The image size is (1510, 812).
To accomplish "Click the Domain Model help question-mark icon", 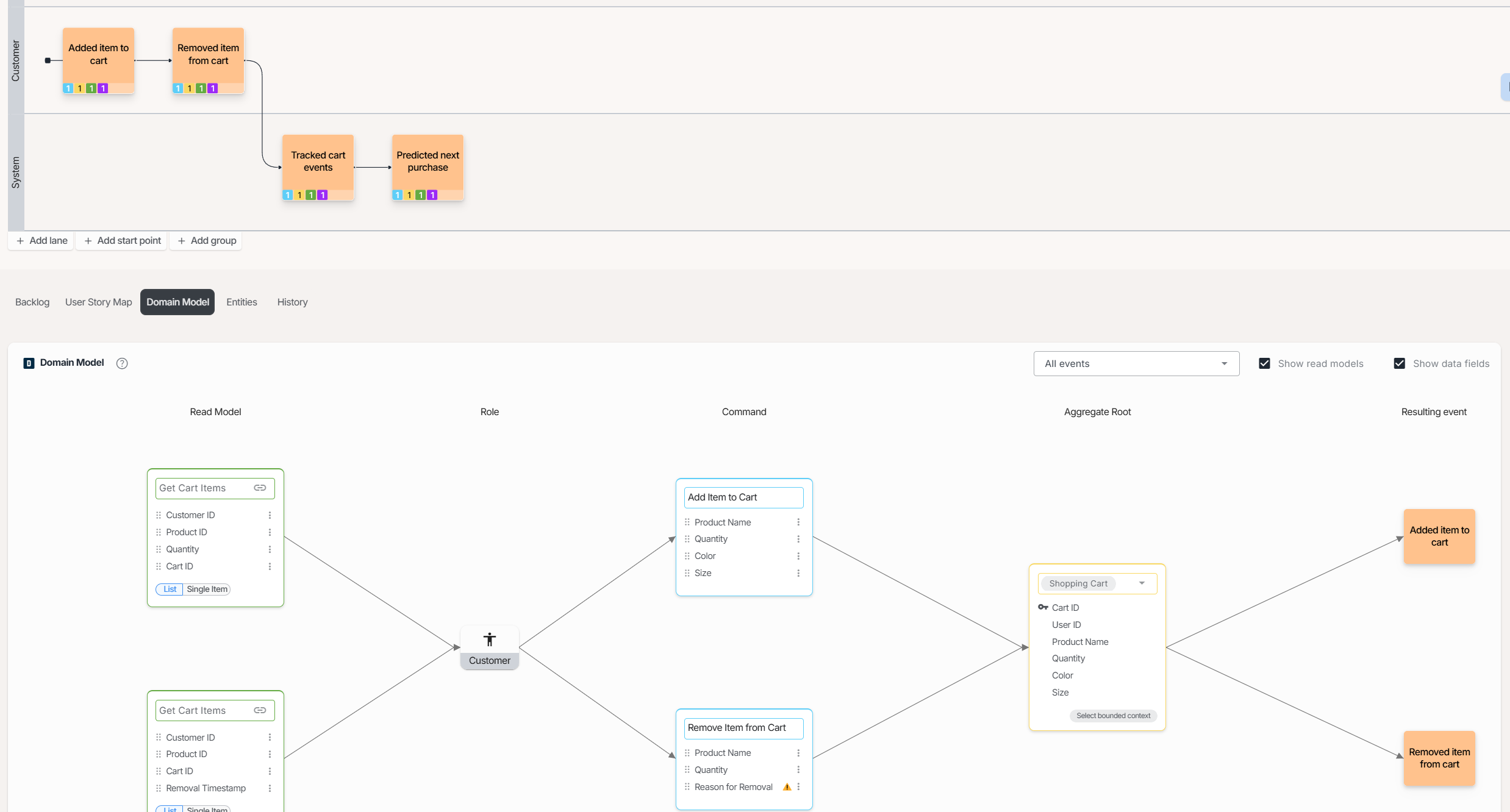I will pos(122,363).
